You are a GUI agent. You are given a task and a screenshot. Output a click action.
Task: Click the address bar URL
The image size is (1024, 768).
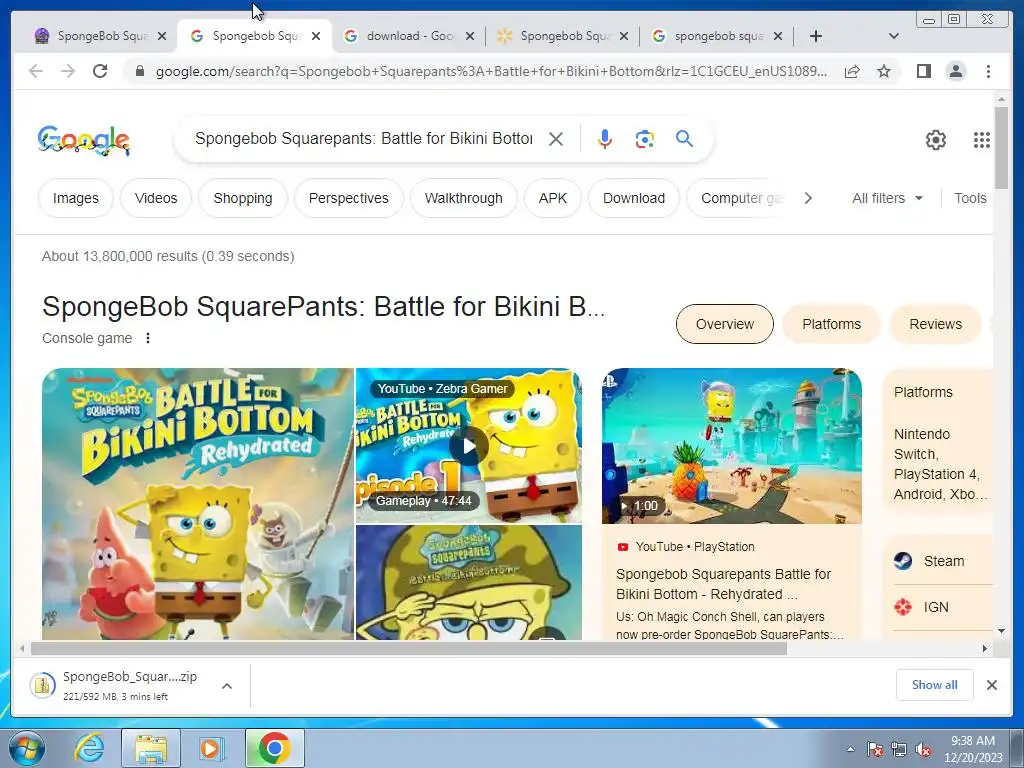[491, 71]
